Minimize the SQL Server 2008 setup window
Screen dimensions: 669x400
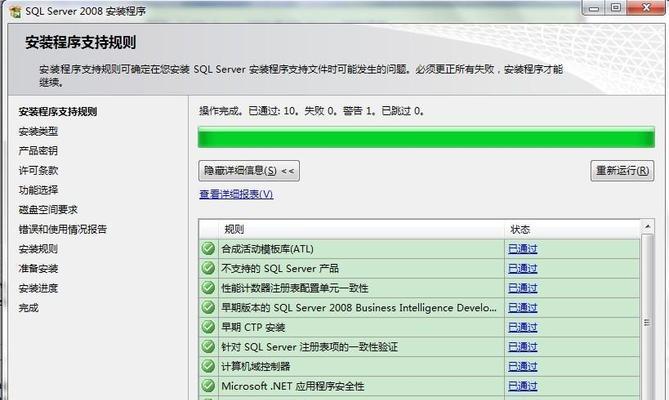pyautogui.click(x=594, y=8)
